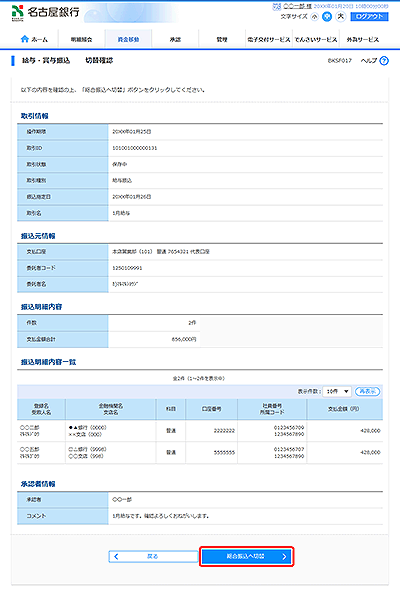Open the 承認 tab
Screen dimensions: 400x600
pos(175,39)
